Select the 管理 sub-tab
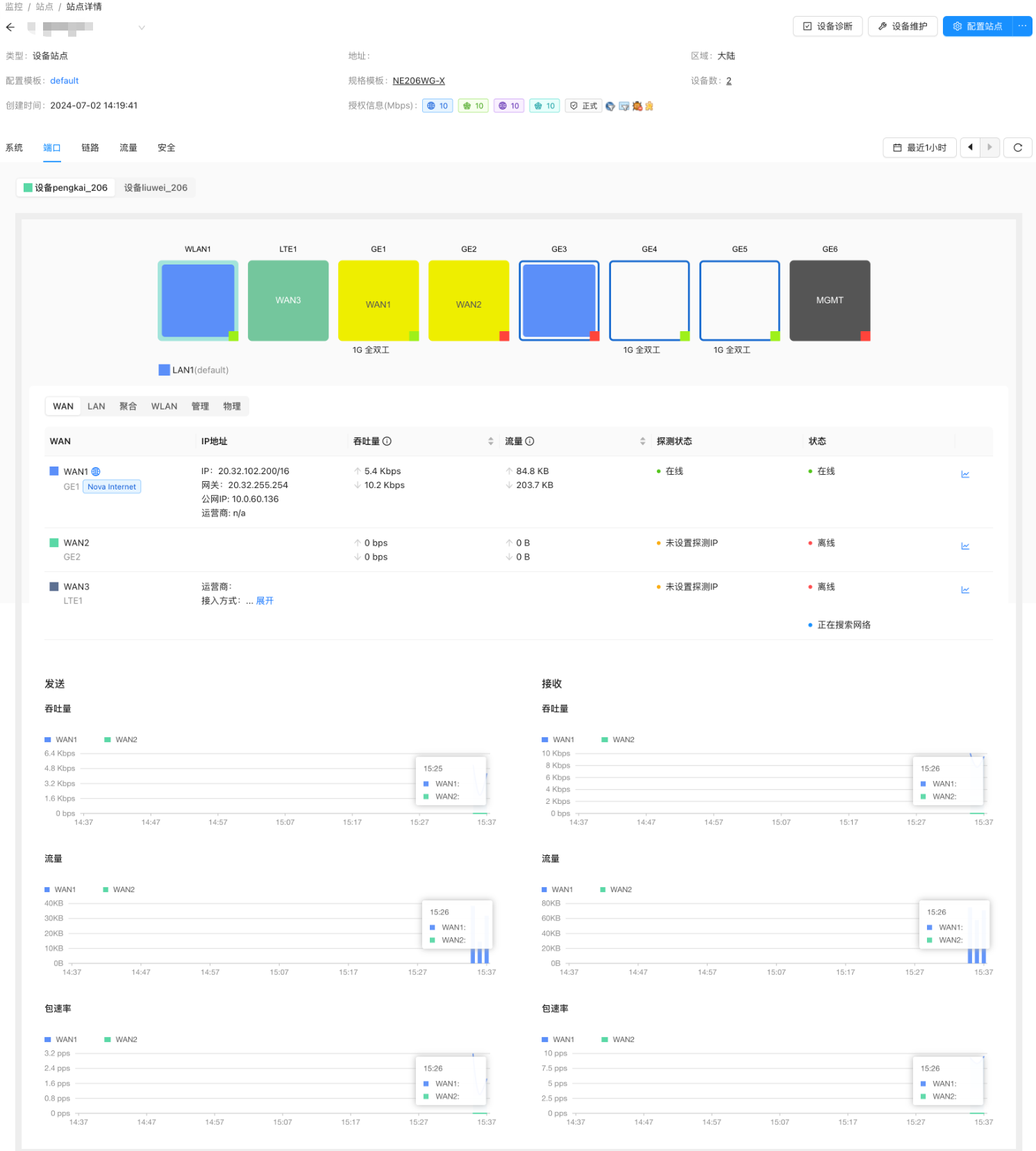 pos(201,406)
